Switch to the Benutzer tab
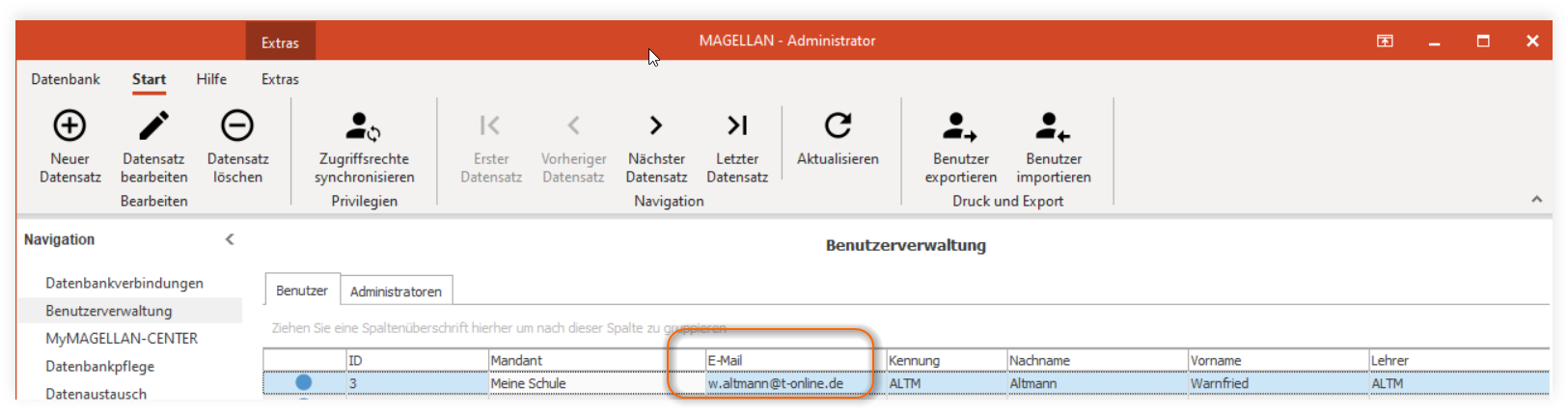 [302, 290]
